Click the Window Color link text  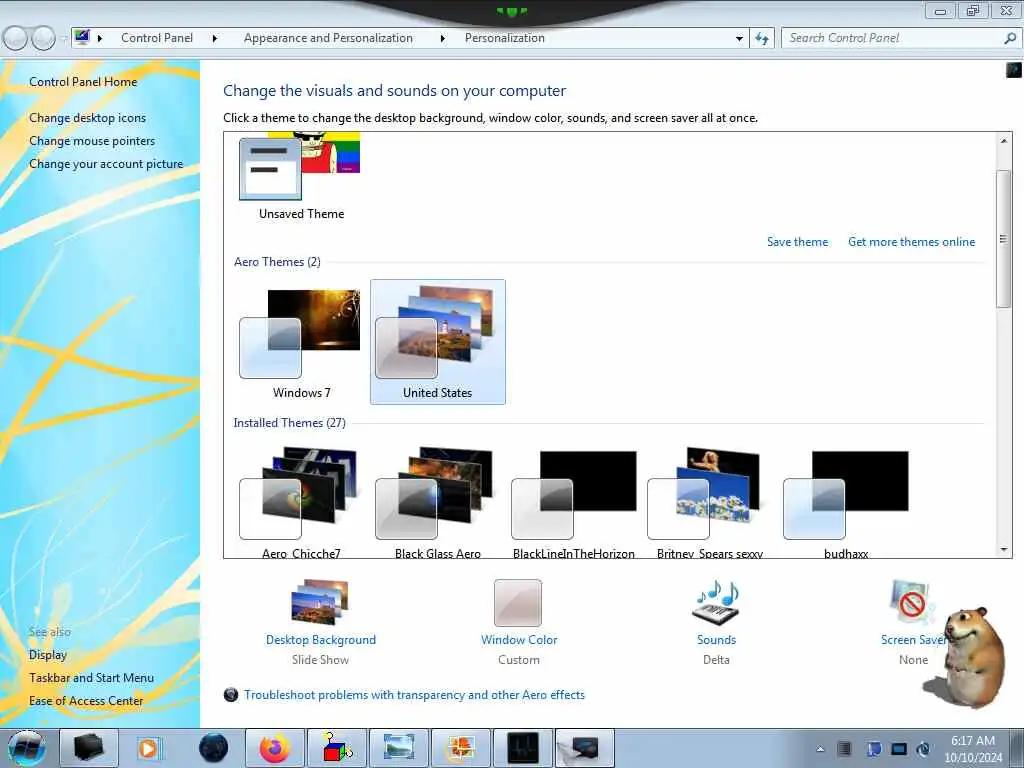pyautogui.click(x=519, y=640)
